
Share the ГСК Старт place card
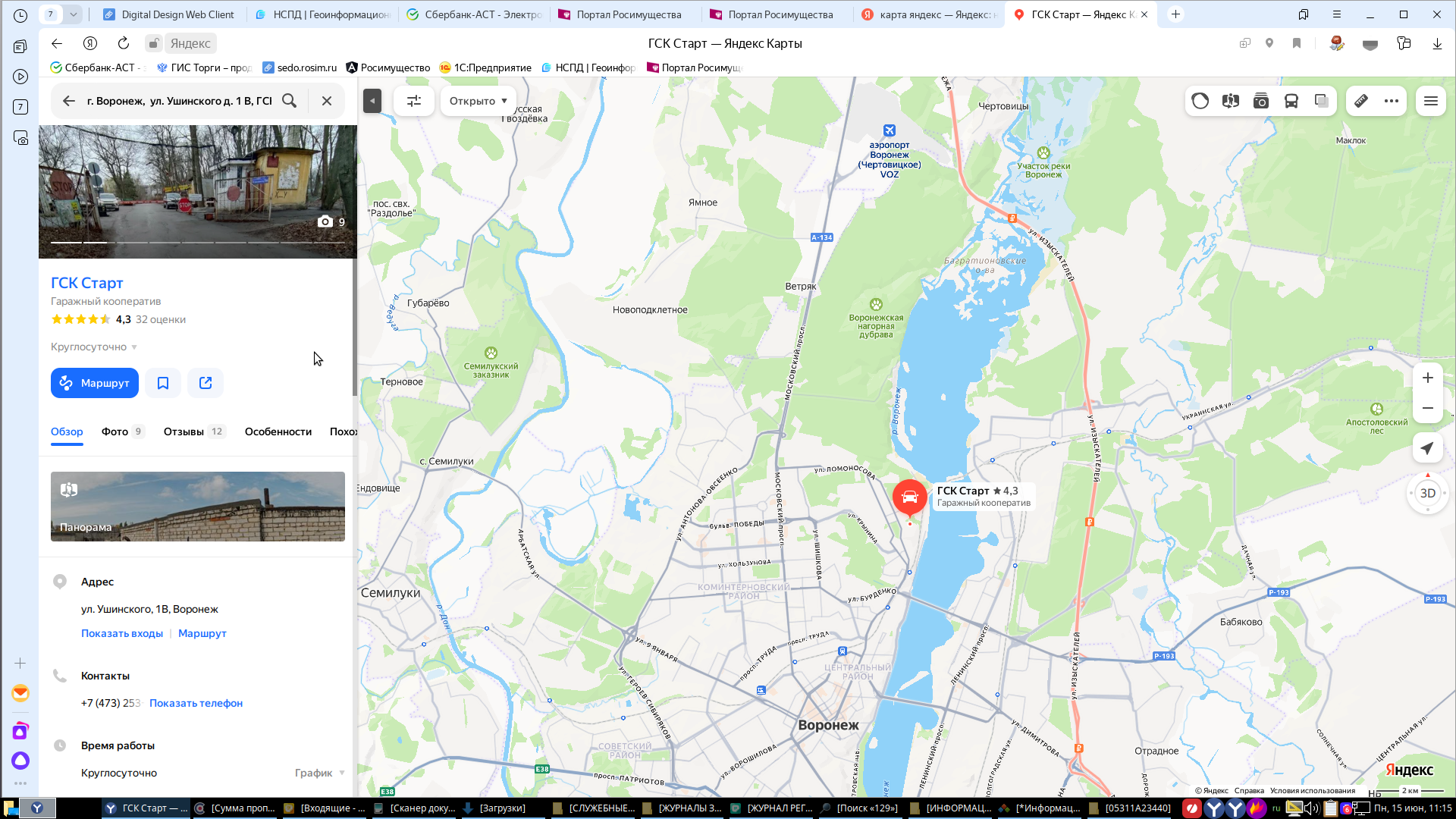[x=206, y=383]
